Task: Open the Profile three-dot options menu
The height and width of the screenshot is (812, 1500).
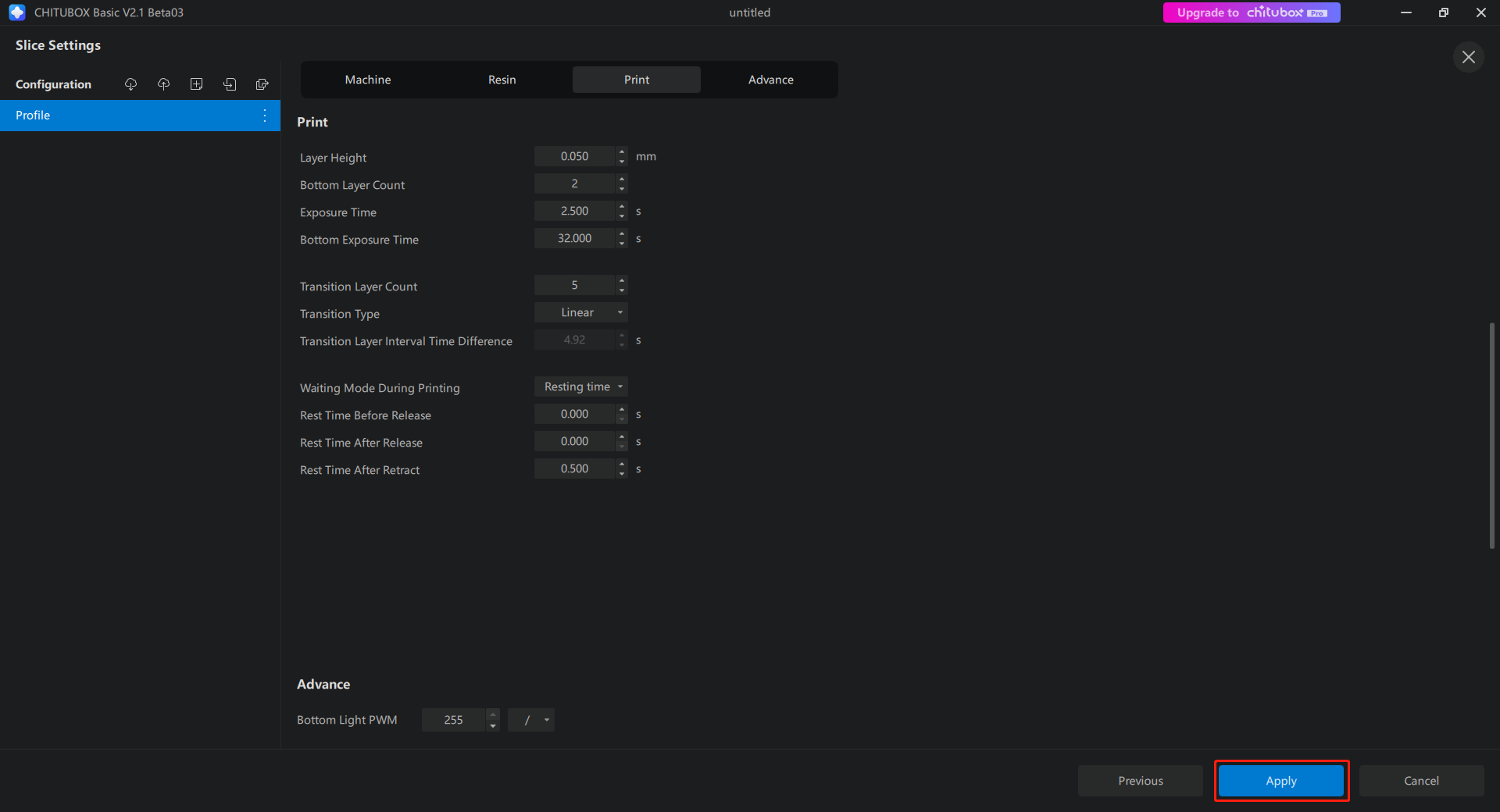Action: coord(265,116)
